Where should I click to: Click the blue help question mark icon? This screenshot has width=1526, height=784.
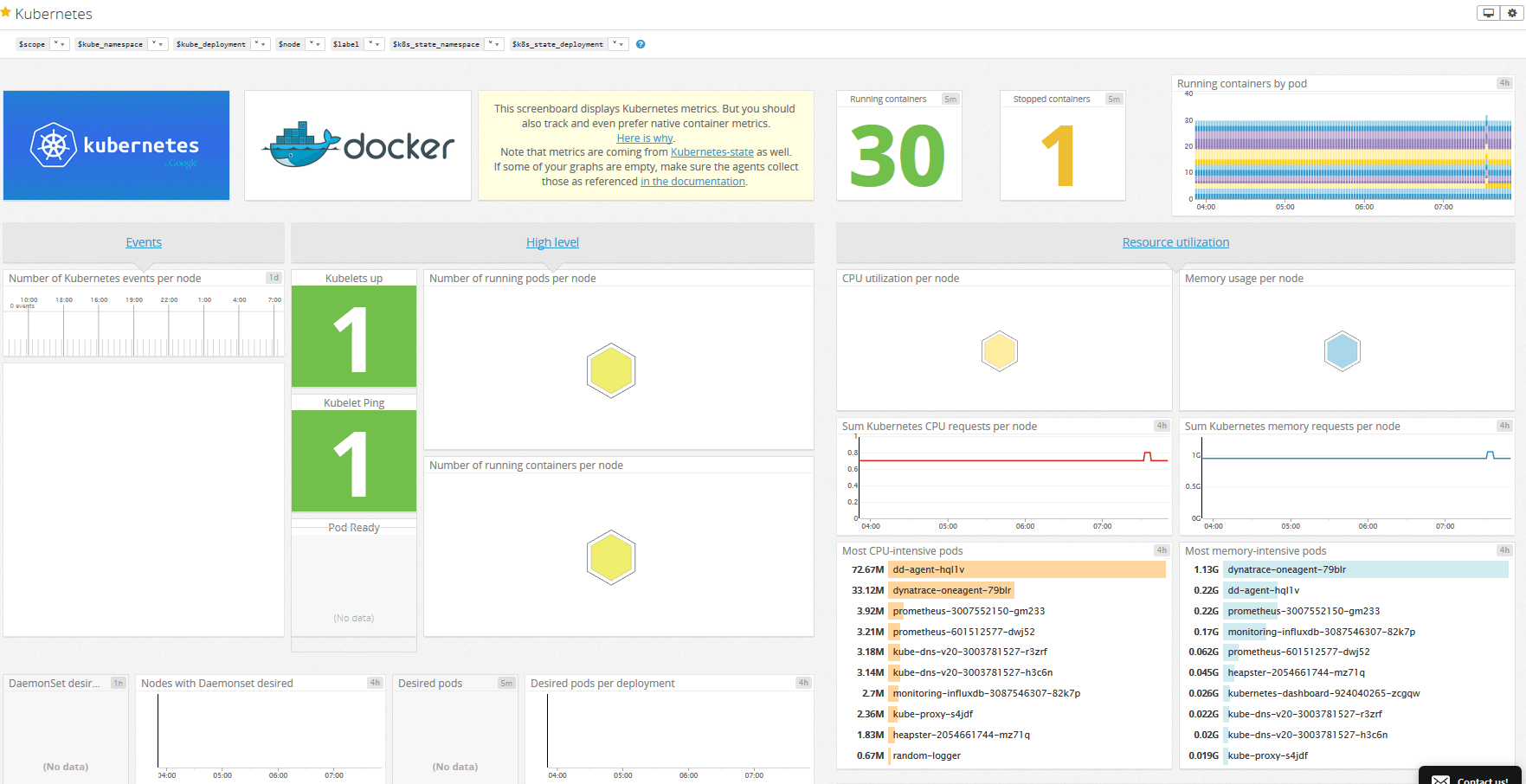[640, 43]
